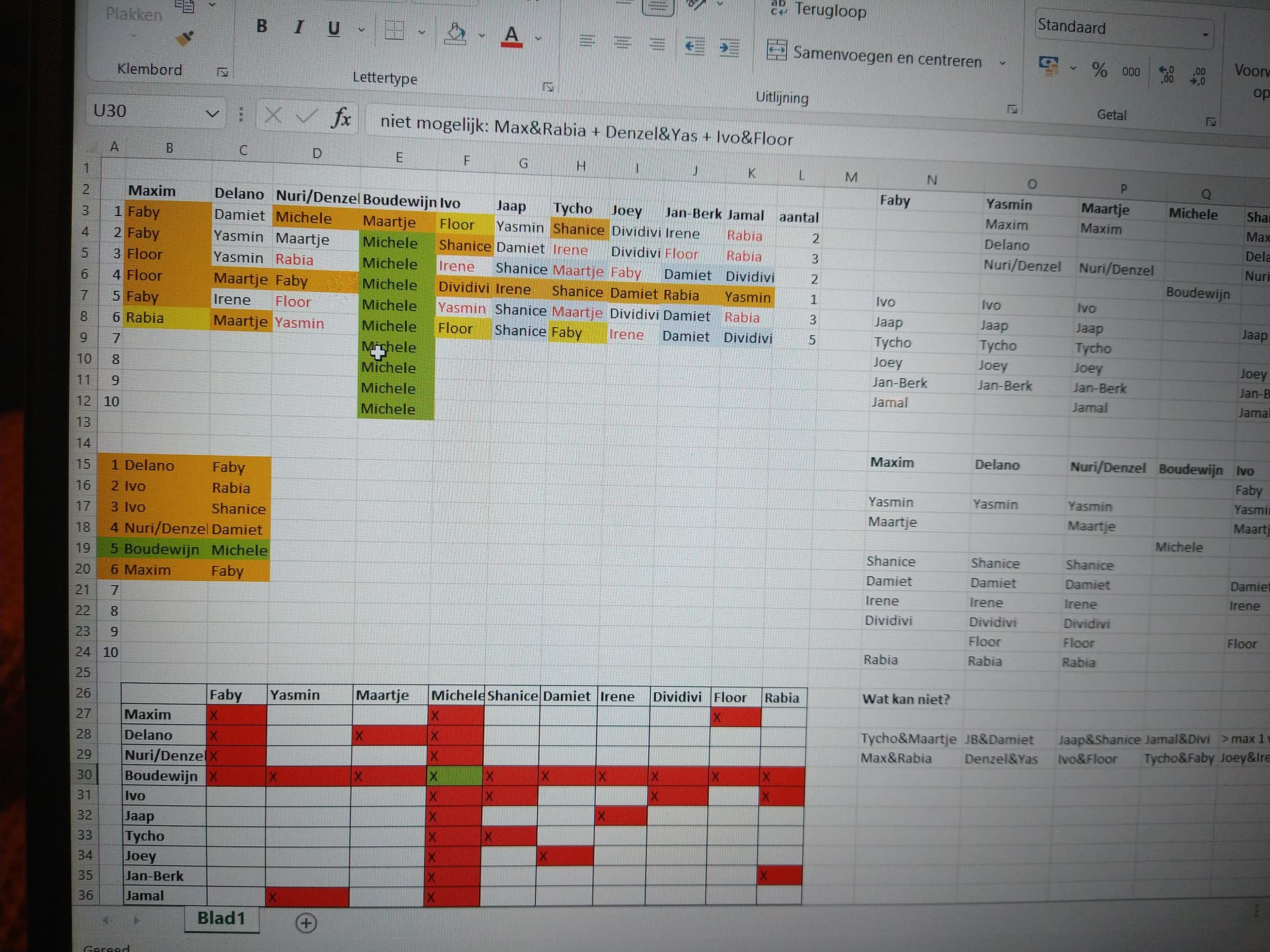Toggle Terugloop text wrapping
Viewport: 1270px width, 952px height.
coord(819,10)
